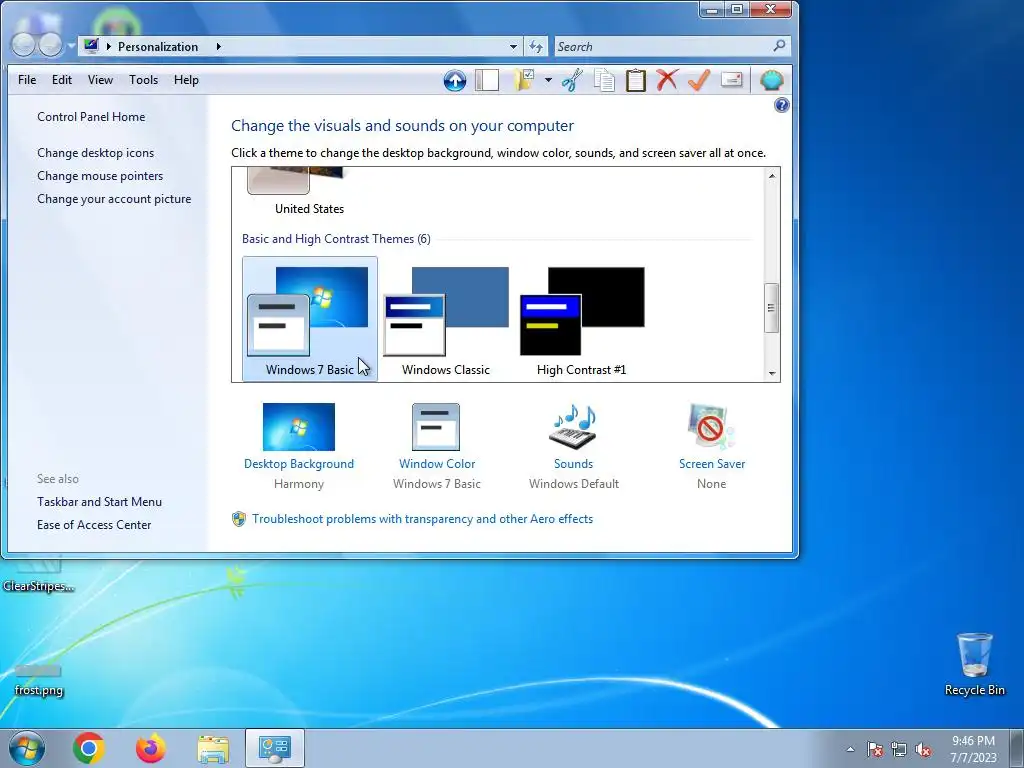The width and height of the screenshot is (1024, 768).
Task: Open Sounds settings
Action: coord(573,446)
